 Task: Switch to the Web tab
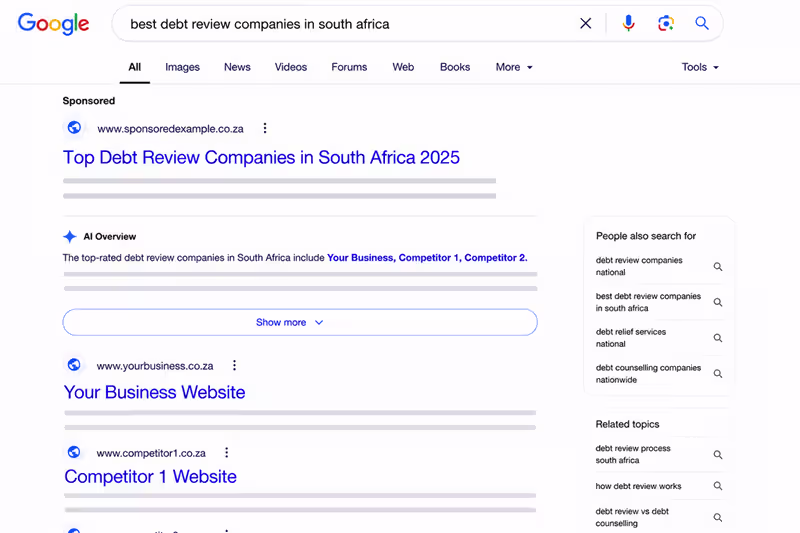pos(403,67)
